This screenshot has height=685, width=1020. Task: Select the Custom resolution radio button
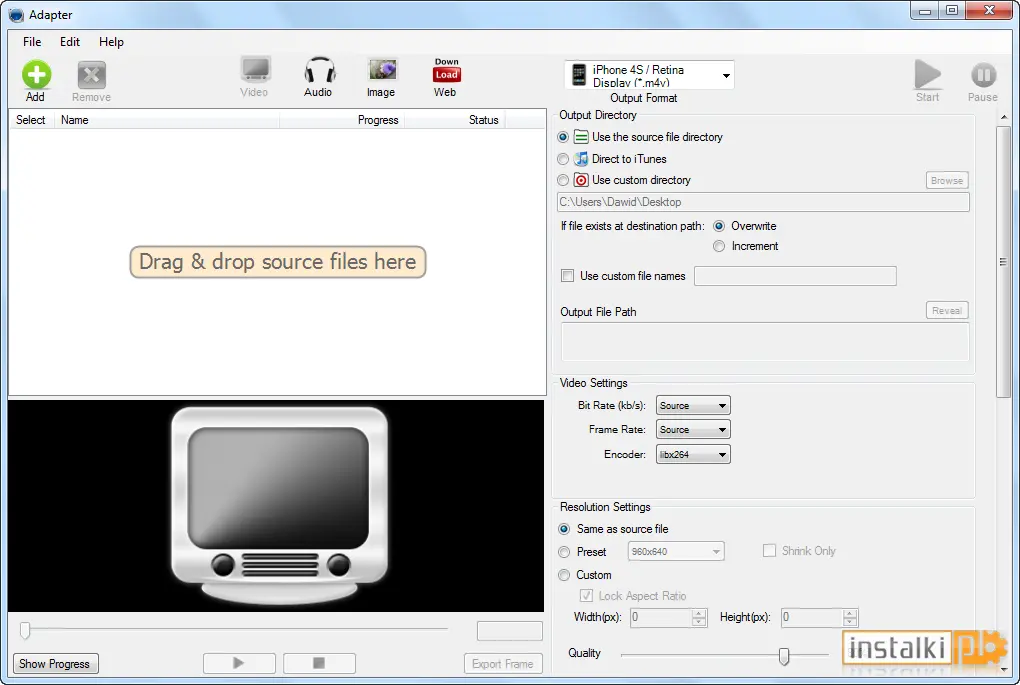point(564,575)
